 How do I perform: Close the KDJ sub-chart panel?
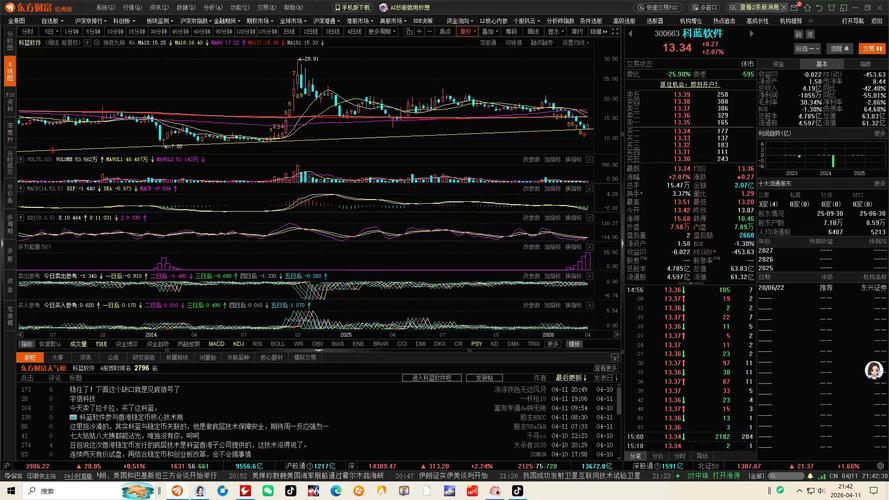click(590, 218)
